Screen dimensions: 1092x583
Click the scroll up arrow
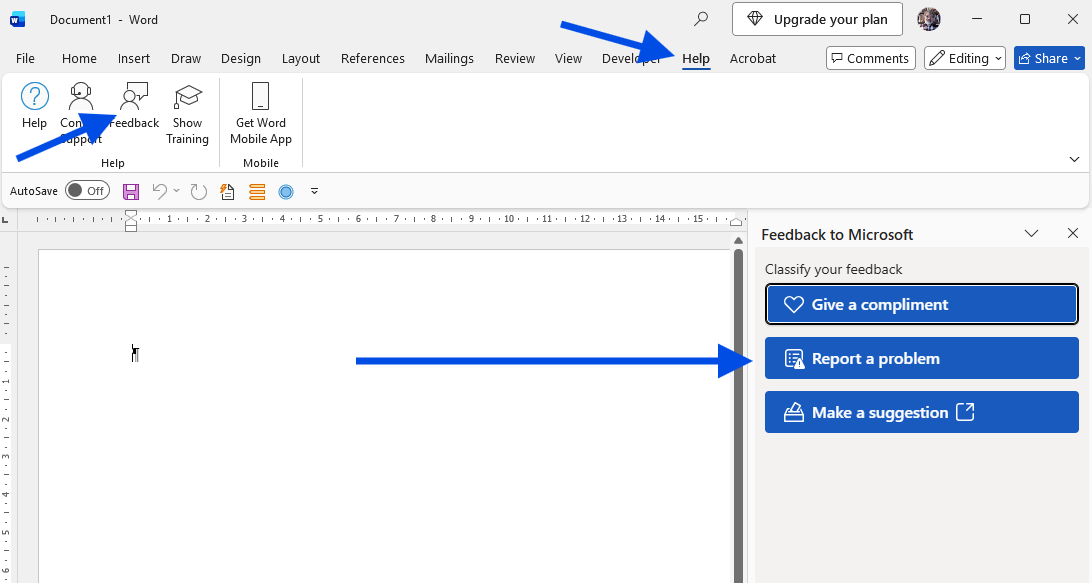pyautogui.click(x=738, y=241)
